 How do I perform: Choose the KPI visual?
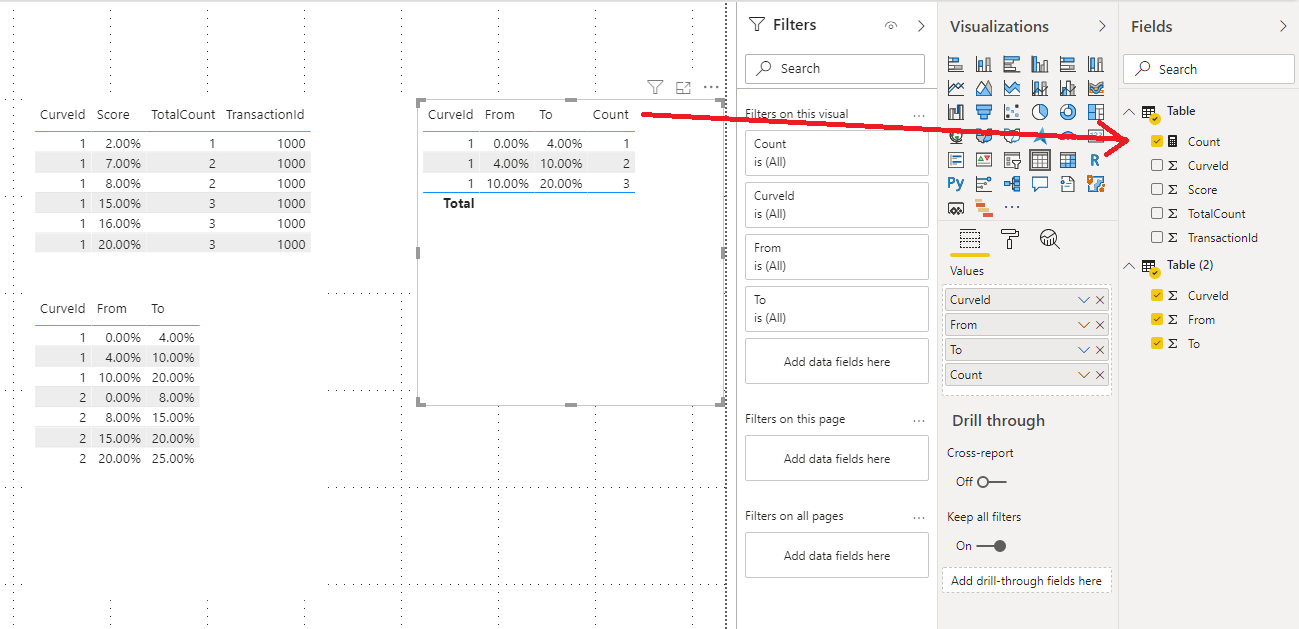[x=984, y=160]
